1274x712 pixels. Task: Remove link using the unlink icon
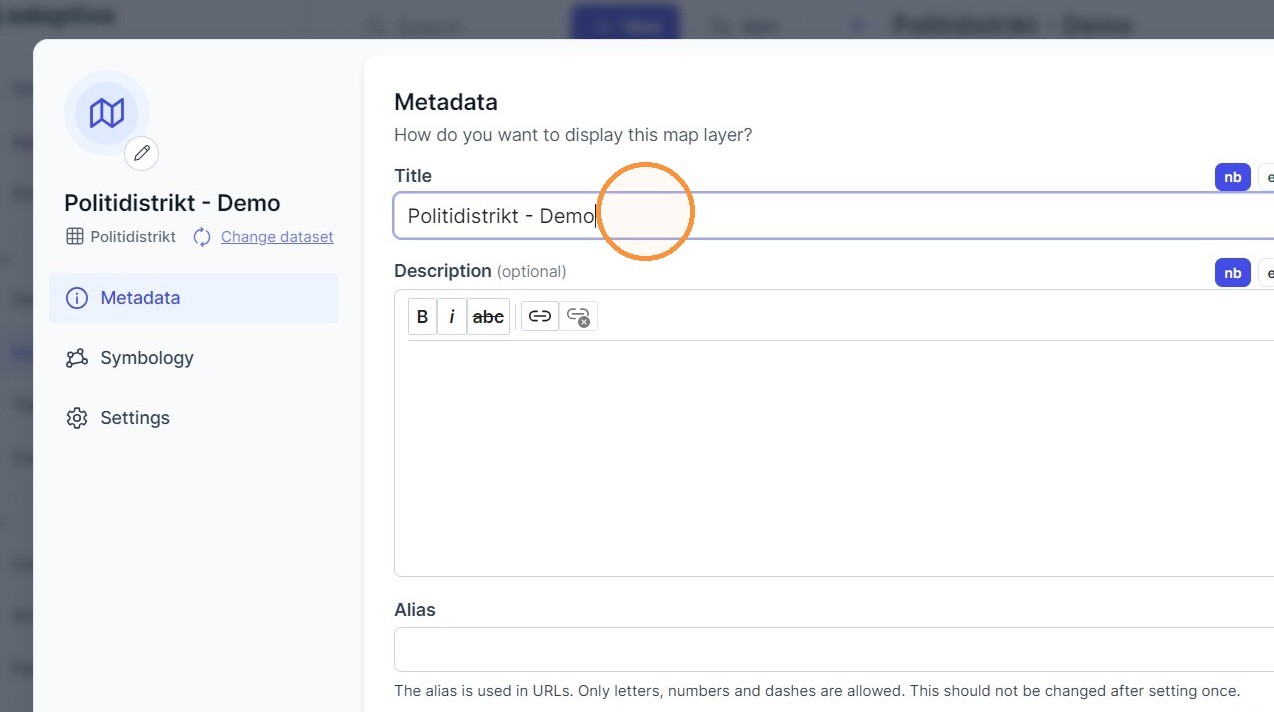tap(578, 317)
